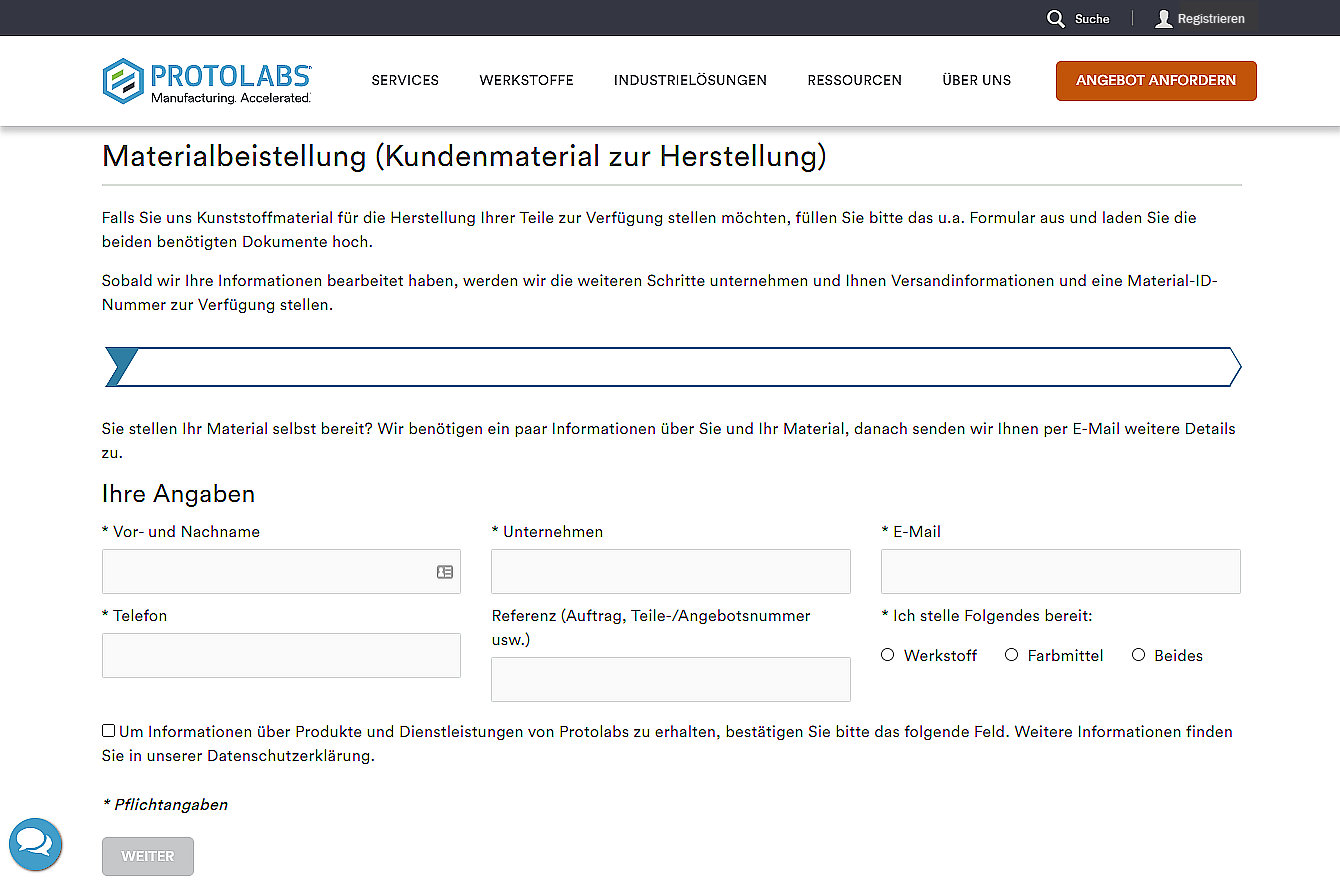The image size is (1340, 882).
Task: Click the Suche link text
Action: pos(1092,19)
